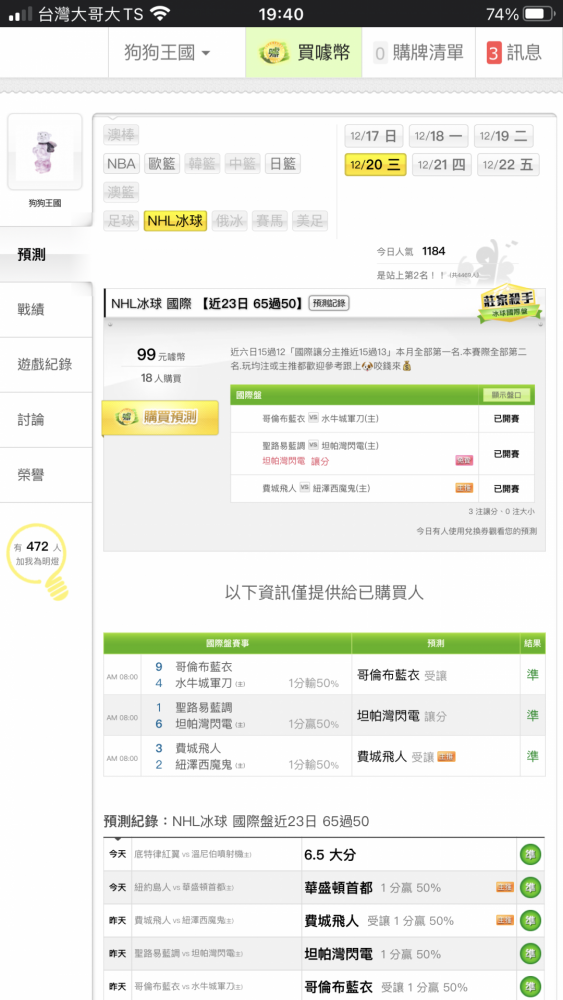Click the 狗狗王國 avatar thumbnail
563x1000 pixels.
pos(45,152)
